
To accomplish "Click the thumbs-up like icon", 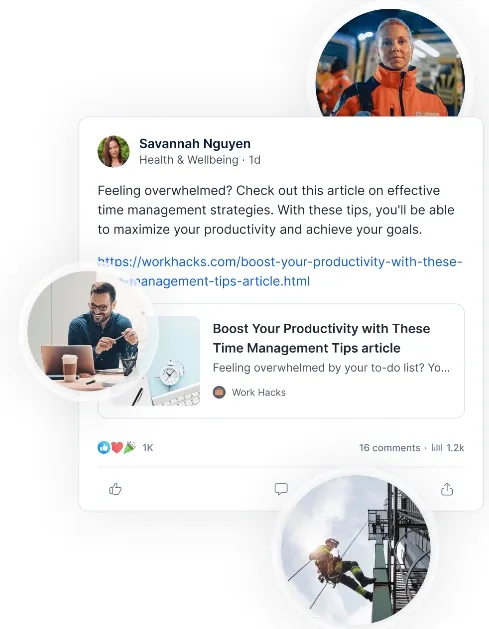I will (115, 489).
